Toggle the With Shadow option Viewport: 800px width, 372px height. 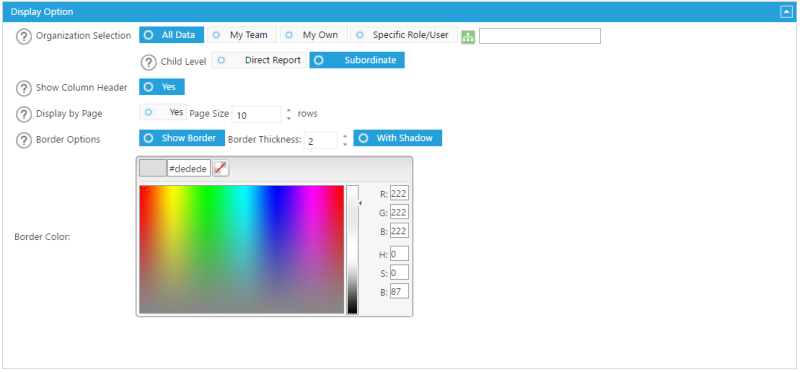coord(397,138)
